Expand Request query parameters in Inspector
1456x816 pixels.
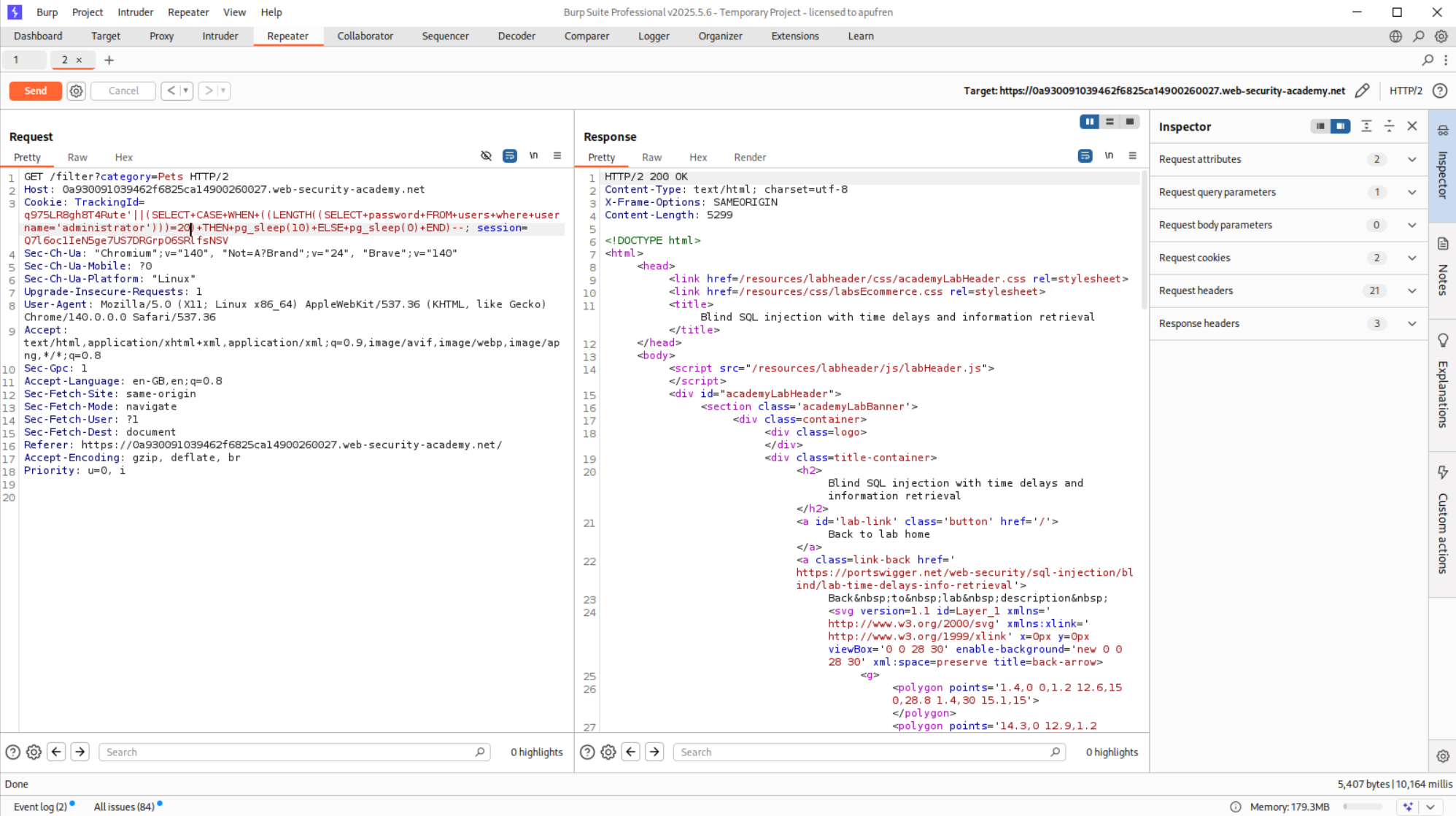tap(1412, 192)
